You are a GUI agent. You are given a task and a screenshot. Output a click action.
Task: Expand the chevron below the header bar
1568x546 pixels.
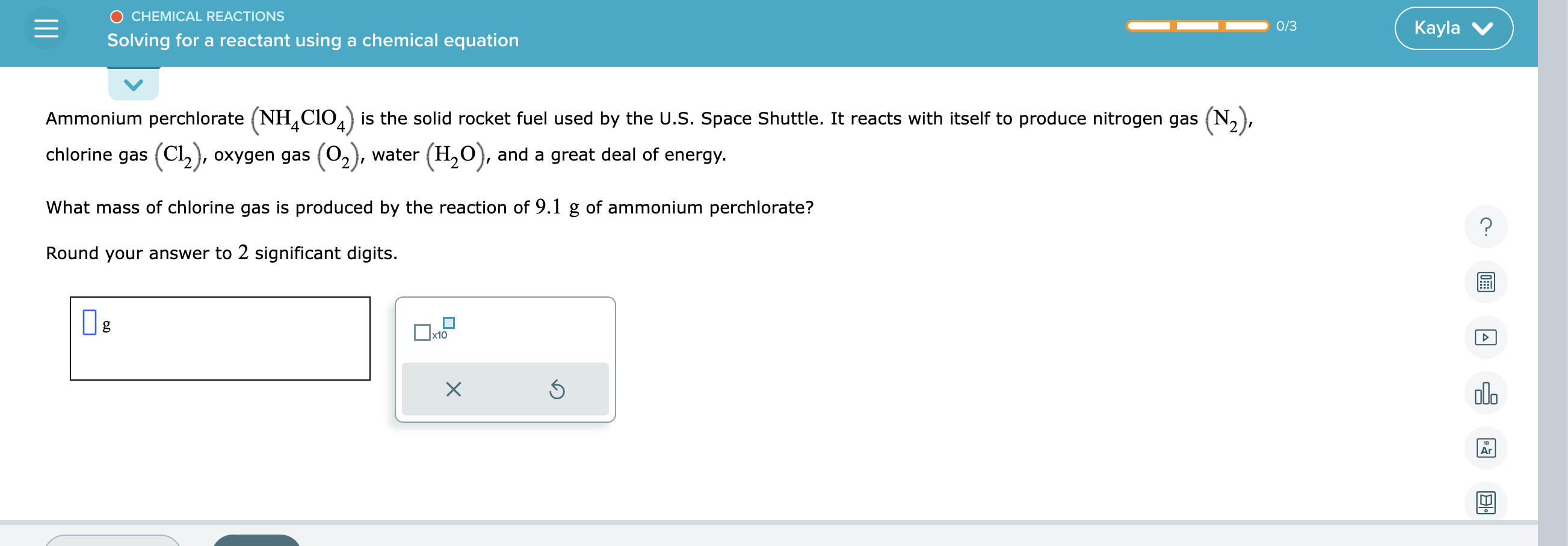point(134,84)
